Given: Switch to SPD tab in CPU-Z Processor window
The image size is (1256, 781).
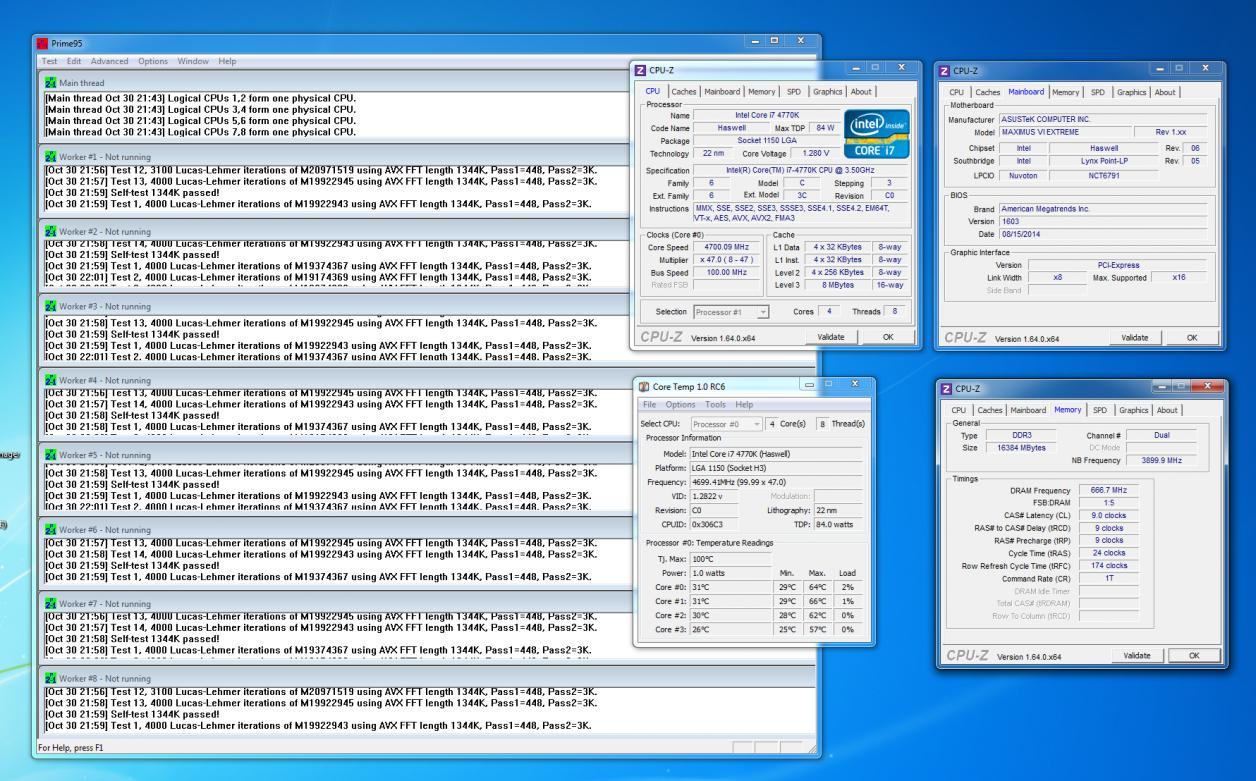Looking at the screenshot, I should pyautogui.click(x=794, y=91).
